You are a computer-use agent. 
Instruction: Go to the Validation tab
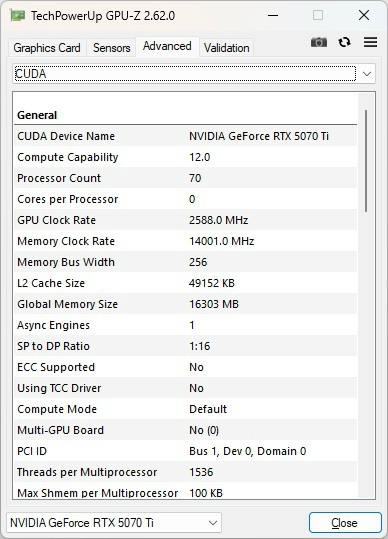coord(226,48)
